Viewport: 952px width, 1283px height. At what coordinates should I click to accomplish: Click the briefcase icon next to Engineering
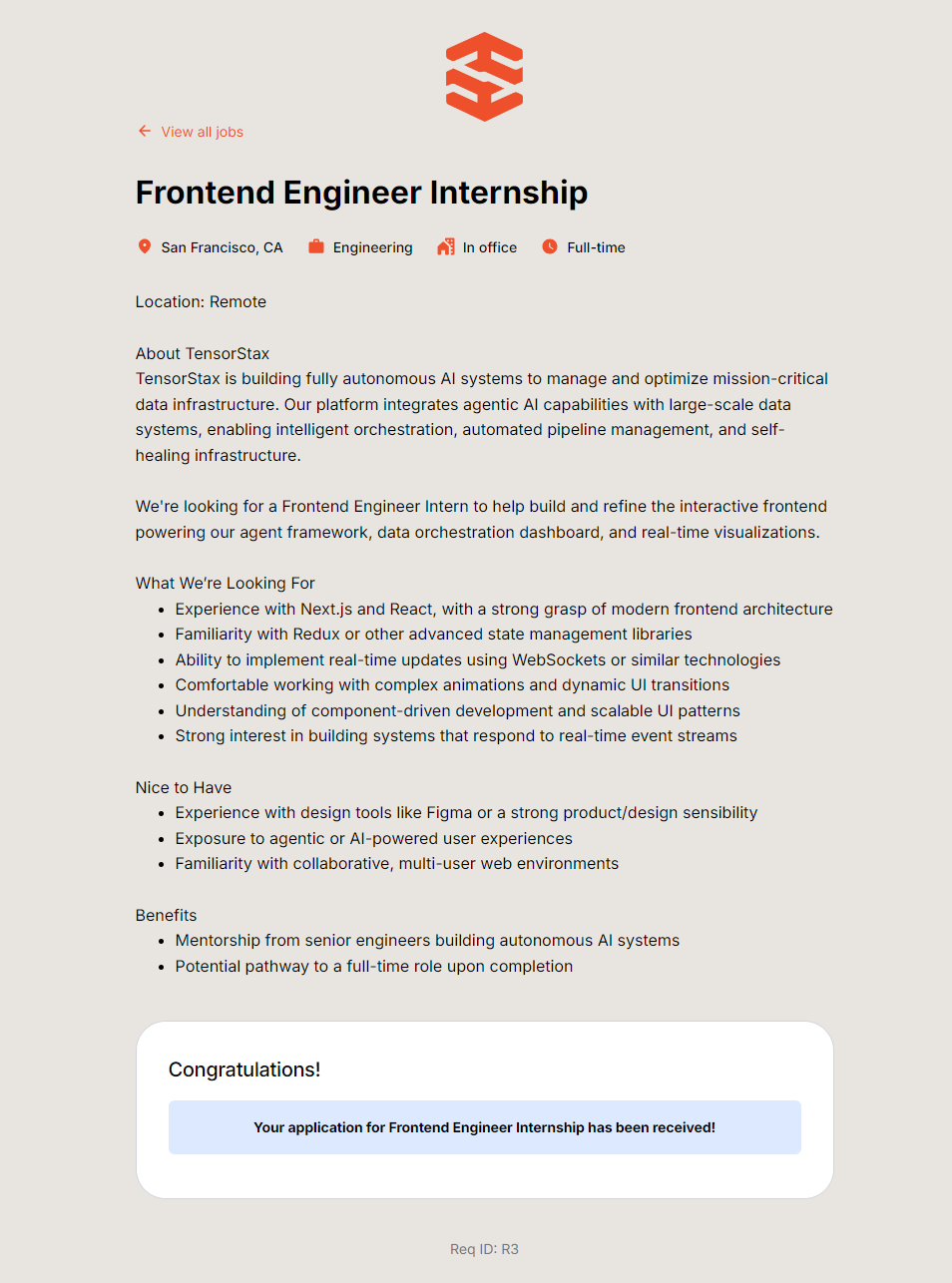point(316,246)
